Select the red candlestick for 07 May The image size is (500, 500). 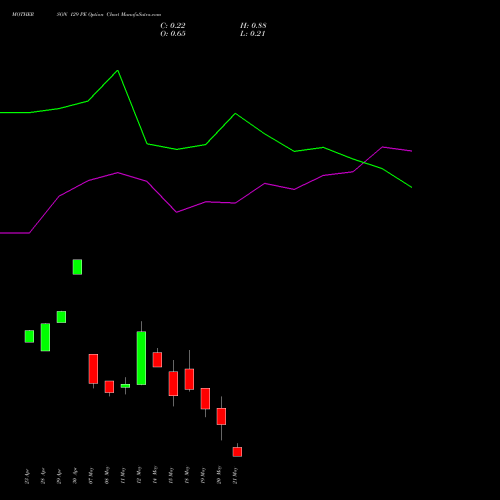point(93,369)
